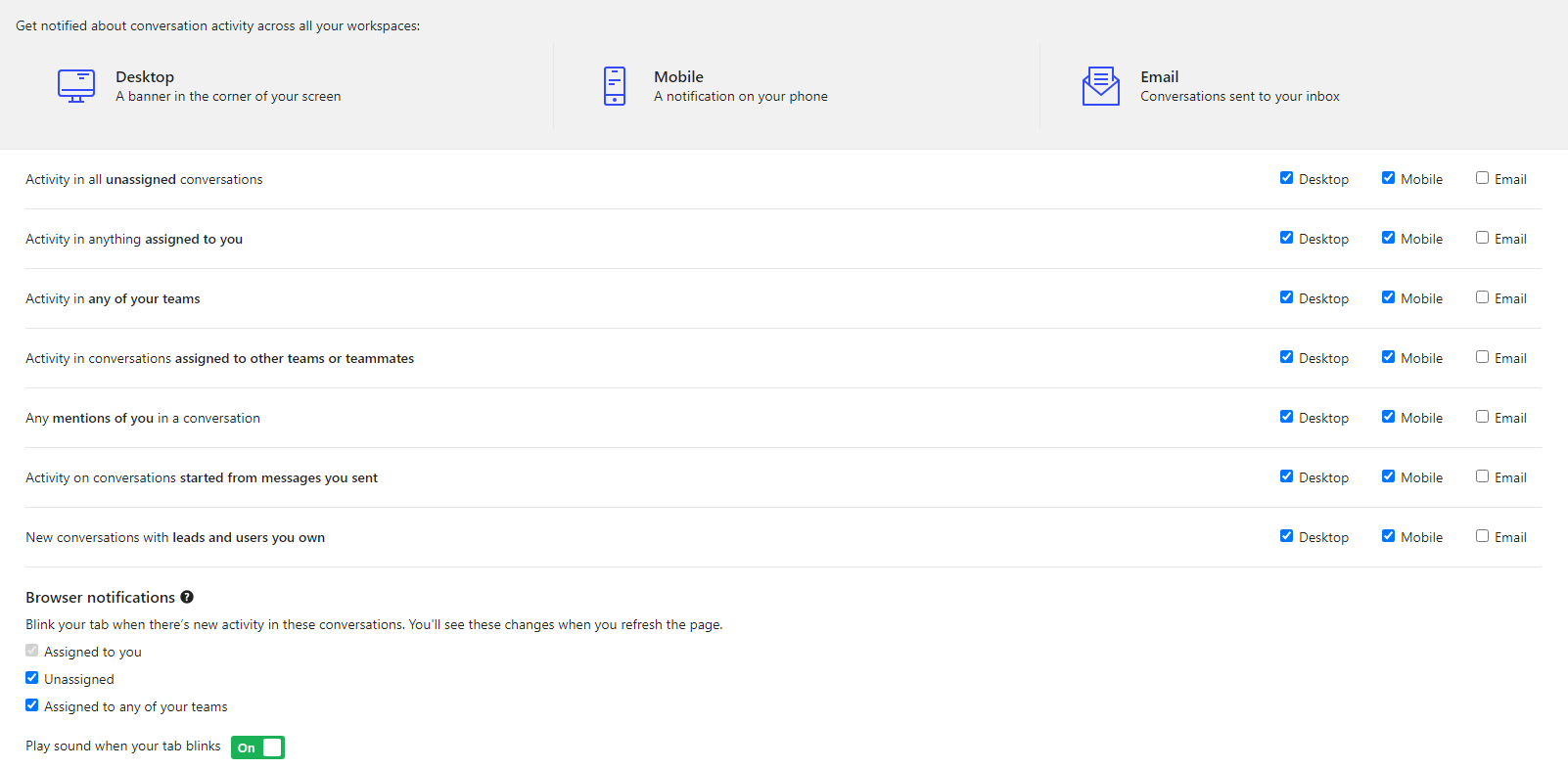This screenshot has height=769, width=1568.
Task: Click 'Activity in all unassigned conversations' label
Action: pyautogui.click(x=144, y=179)
